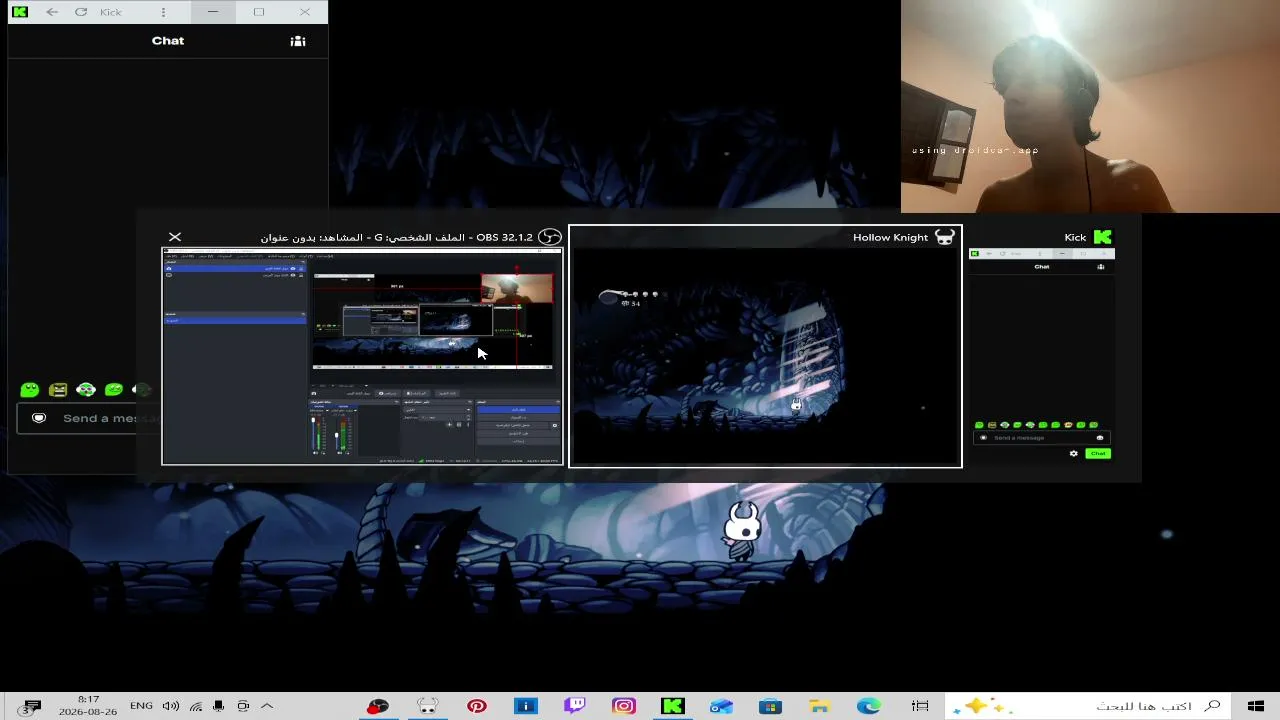Switch to the Kick window thumbnail
The height and width of the screenshot is (720, 1280).
click(x=1042, y=354)
